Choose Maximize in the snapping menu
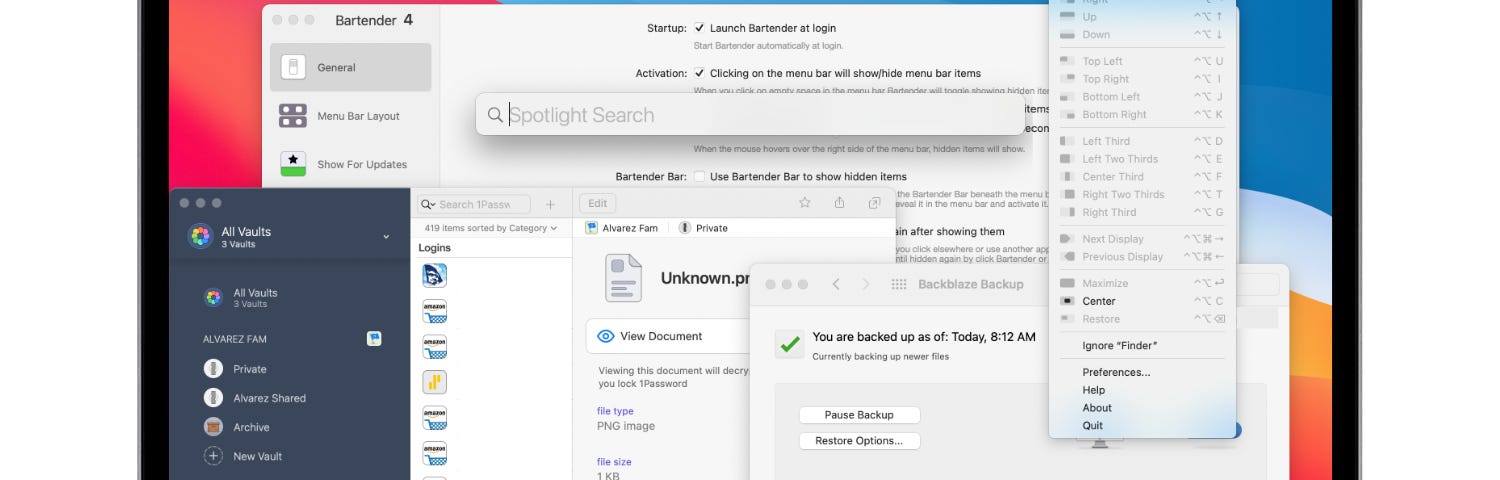This screenshot has width=1500, height=480. (x=1142, y=283)
